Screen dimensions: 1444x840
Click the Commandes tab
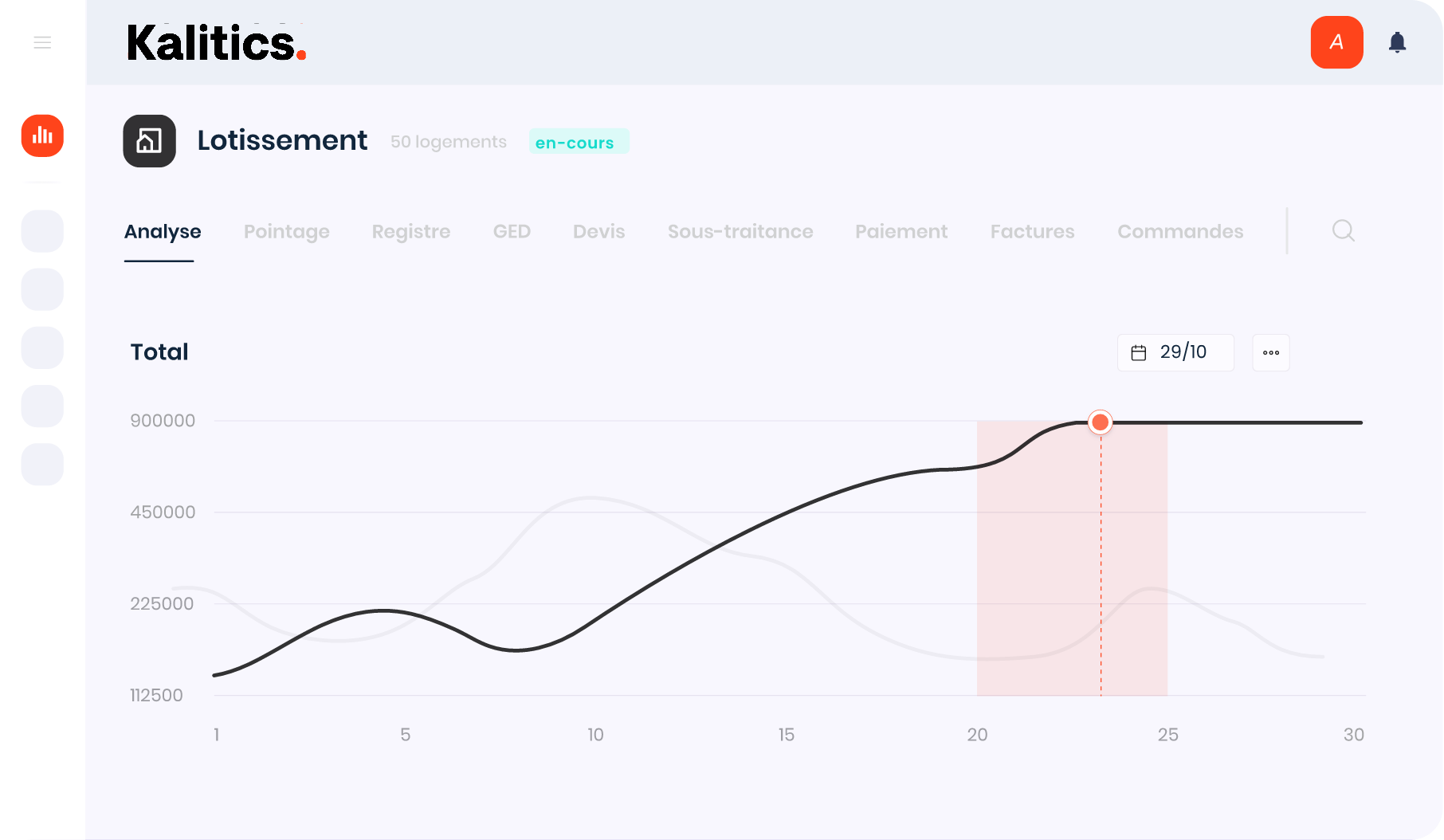pyautogui.click(x=1179, y=232)
